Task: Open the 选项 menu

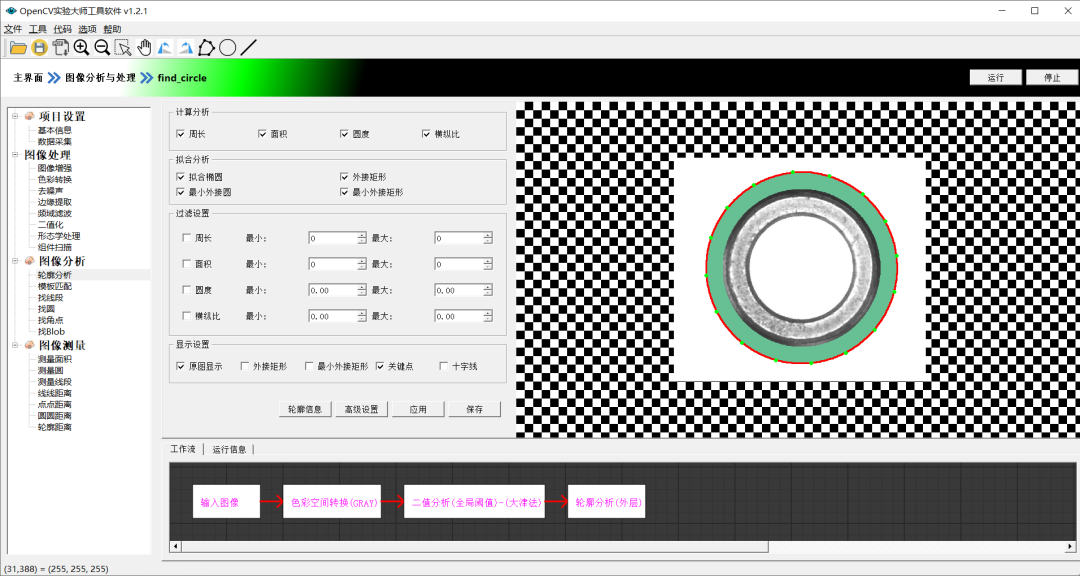Action: (87, 29)
